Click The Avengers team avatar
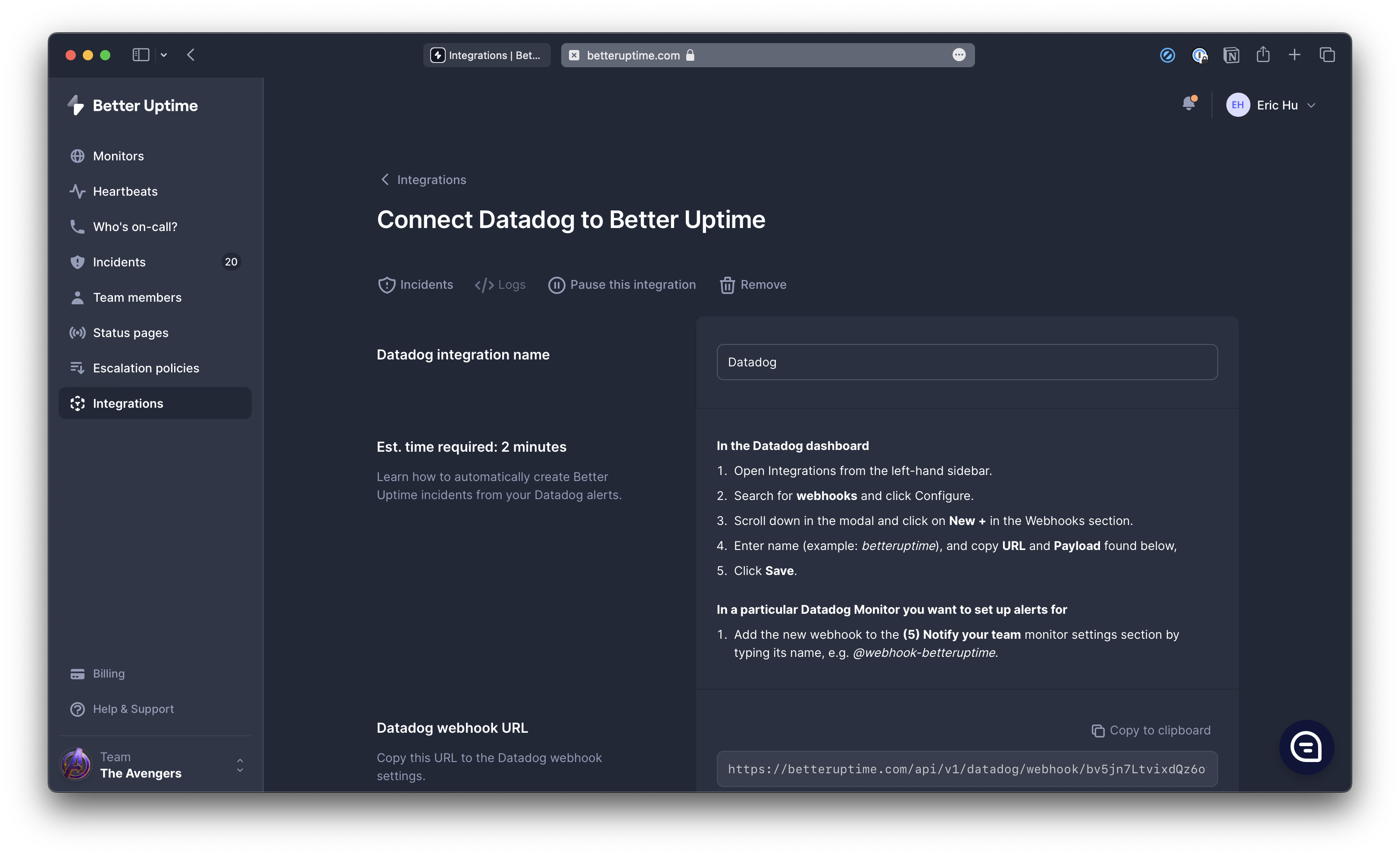This screenshot has height=856, width=1400. [76, 764]
